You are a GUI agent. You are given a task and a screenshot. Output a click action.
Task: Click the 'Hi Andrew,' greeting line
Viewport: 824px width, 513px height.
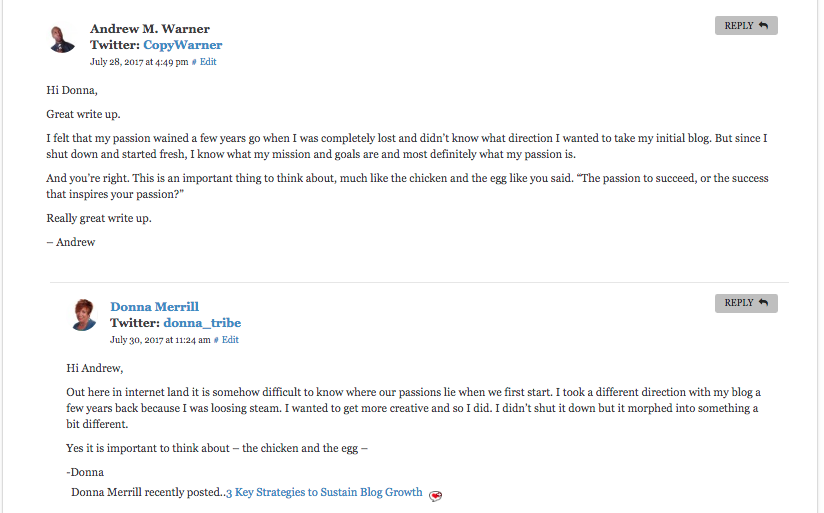tap(95, 368)
